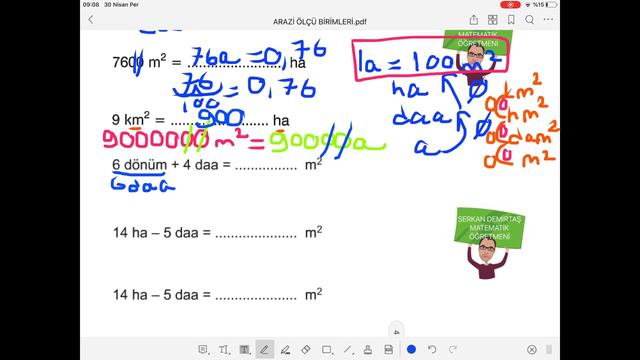The width and height of the screenshot is (640, 360).
Task: Tap the second '14 ha – 5 daa' question
Action: (218, 294)
